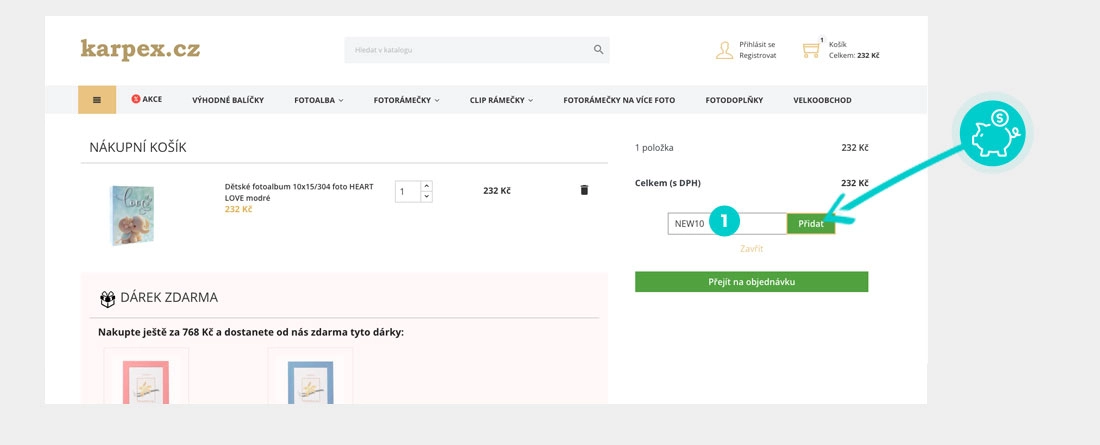This screenshot has height=445, width=1100.
Task: Open the hamburger categories menu
Action: click(x=97, y=100)
